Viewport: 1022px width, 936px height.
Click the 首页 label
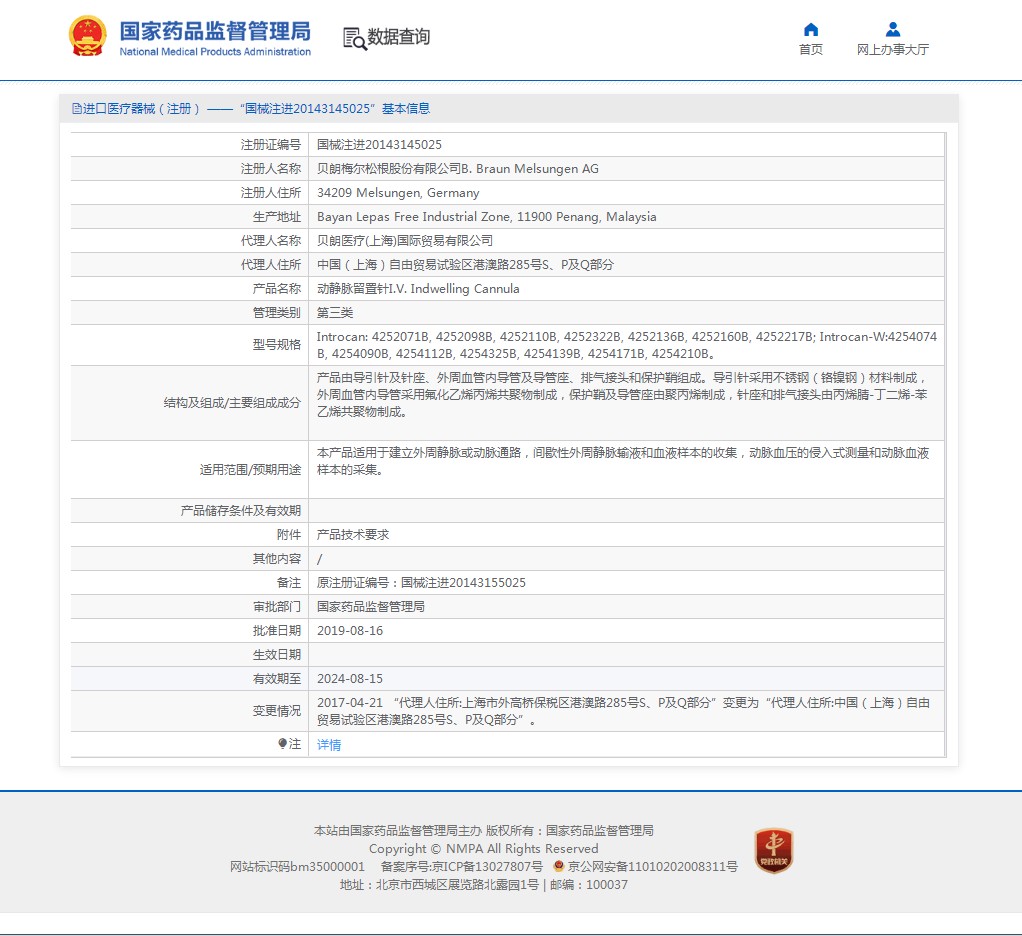[811, 50]
